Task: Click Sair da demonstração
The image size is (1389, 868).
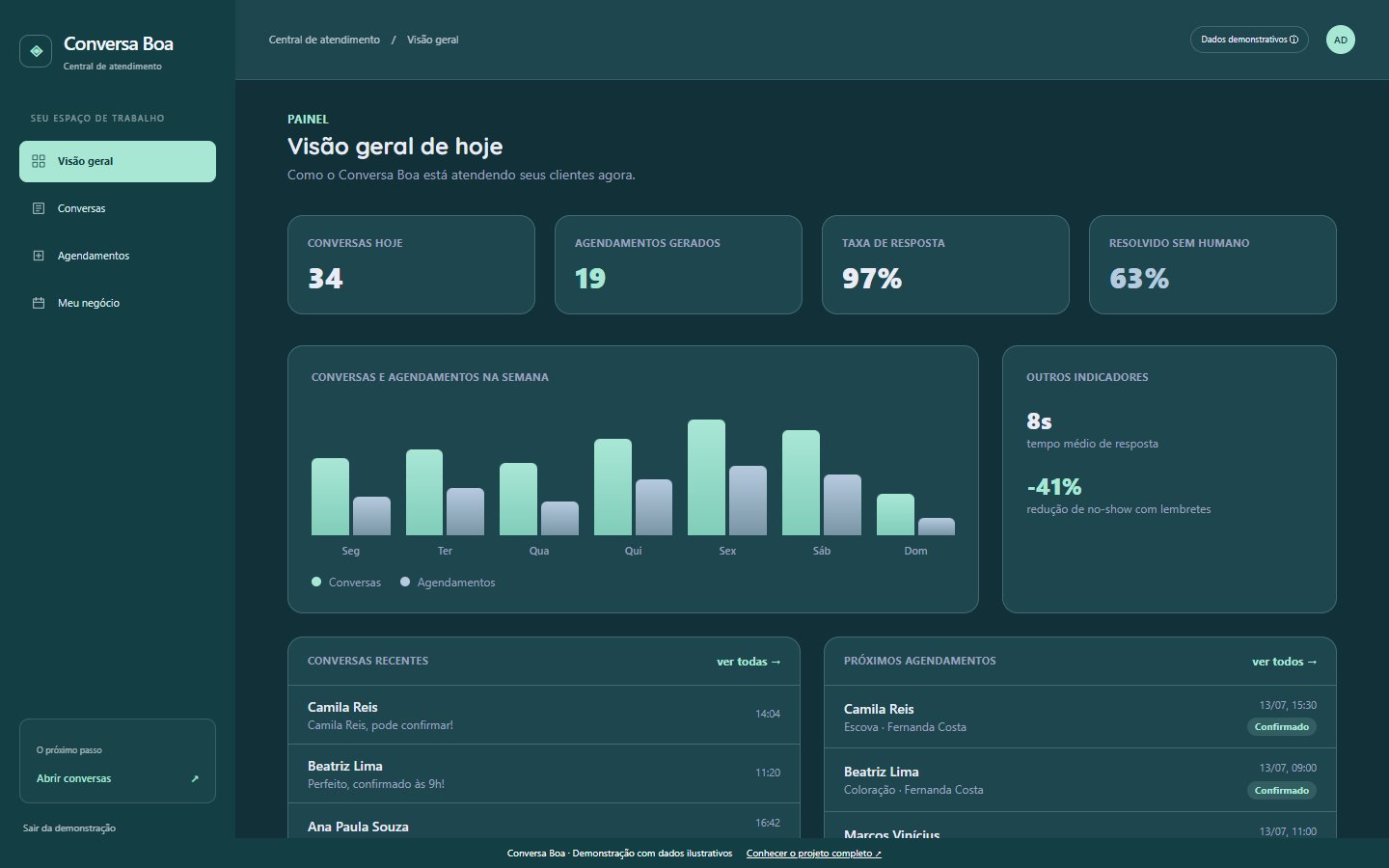Action: coord(69,827)
